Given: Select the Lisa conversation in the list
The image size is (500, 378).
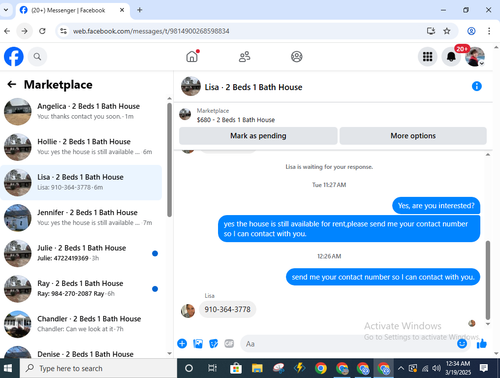Looking at the screenshot, I should tap(81, 182).
